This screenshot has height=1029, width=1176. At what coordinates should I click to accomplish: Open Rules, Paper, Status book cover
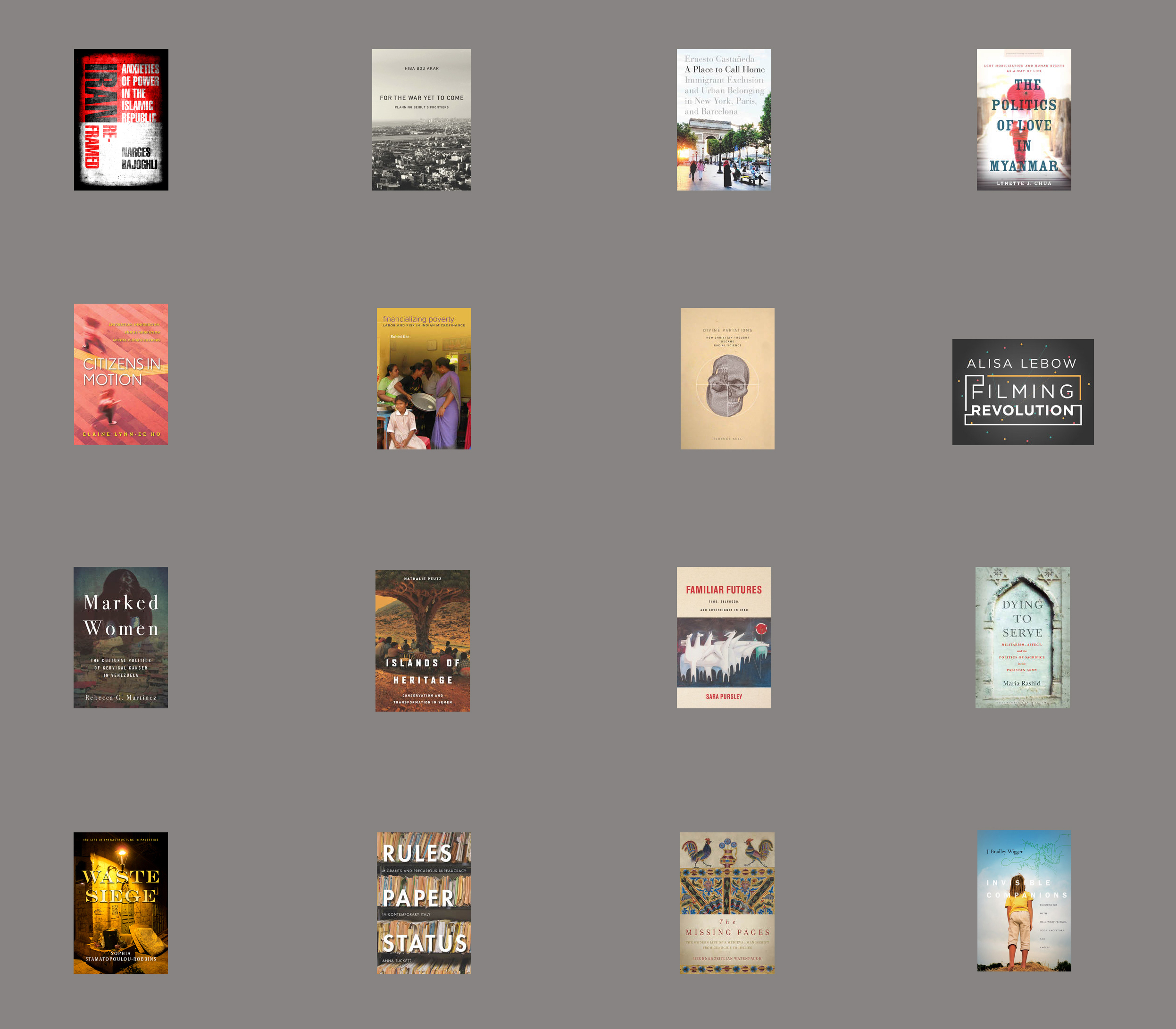(x=424, y=903)
